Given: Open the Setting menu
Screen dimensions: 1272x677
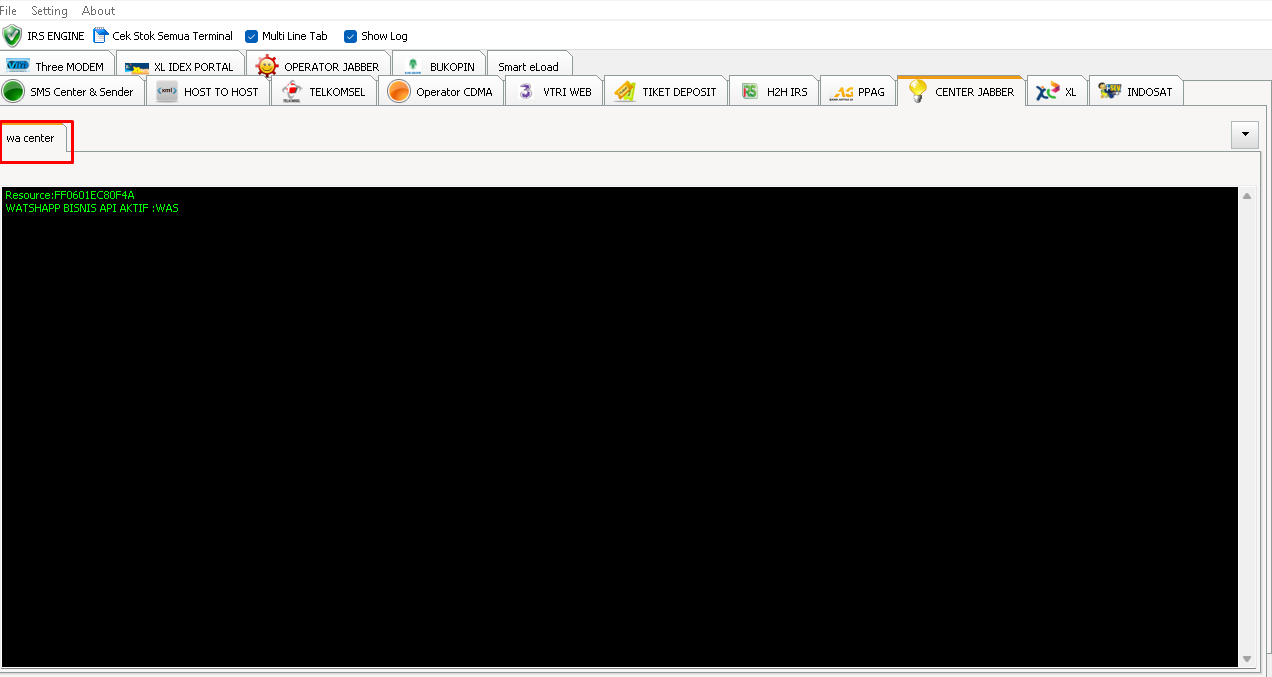Looking at the screenshot, I should point(48,11).
